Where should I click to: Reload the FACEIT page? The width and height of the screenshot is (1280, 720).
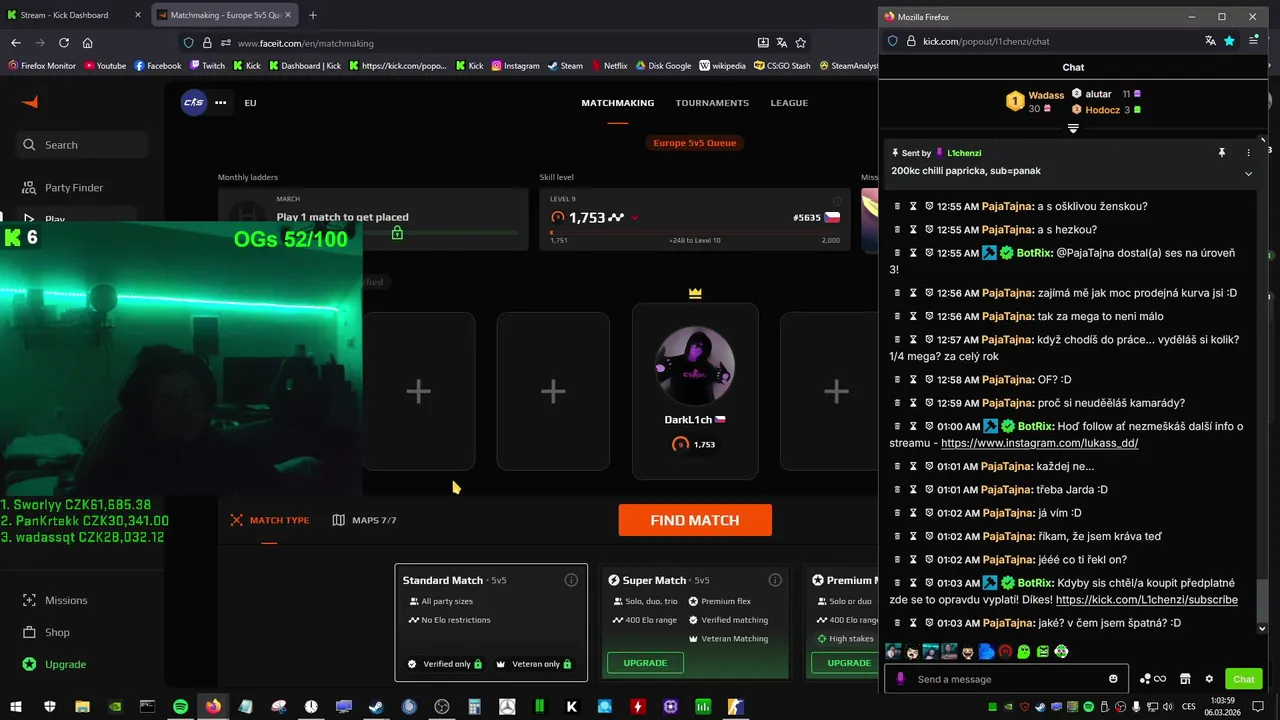[64, 43]
